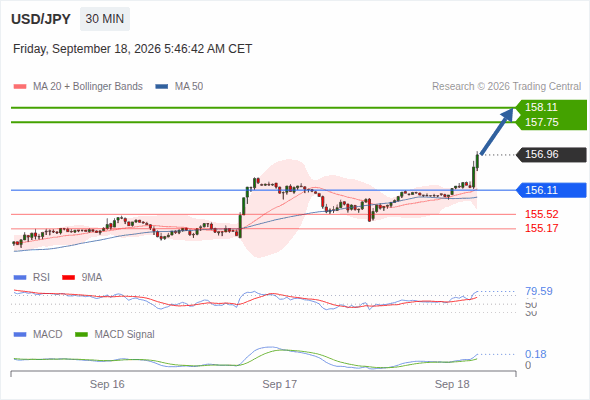Click the USD/JPY pair title
This screenshot has height=400, width=590.
pos(41,19)
